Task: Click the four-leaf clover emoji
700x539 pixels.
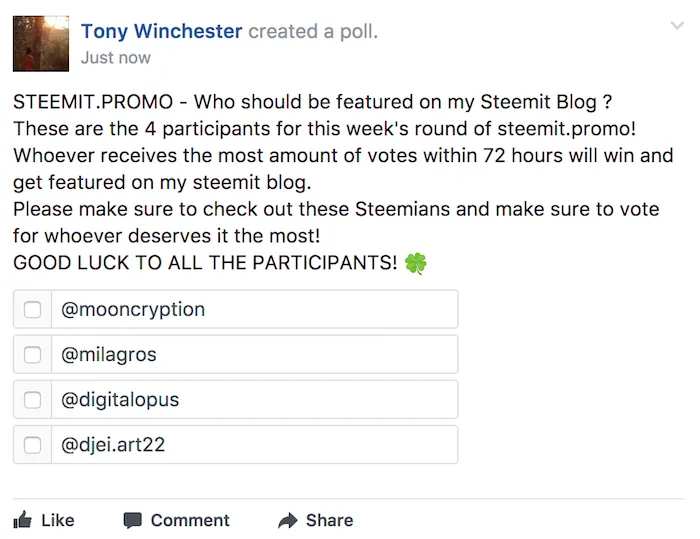Action: 416,263
